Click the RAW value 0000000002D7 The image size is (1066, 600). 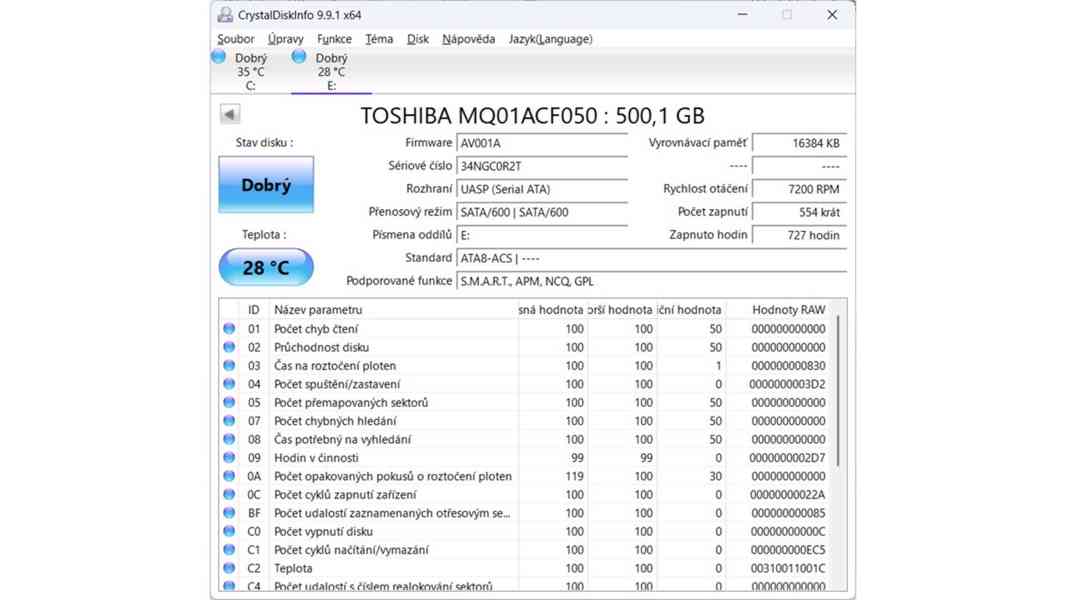(x=787, y=457)
